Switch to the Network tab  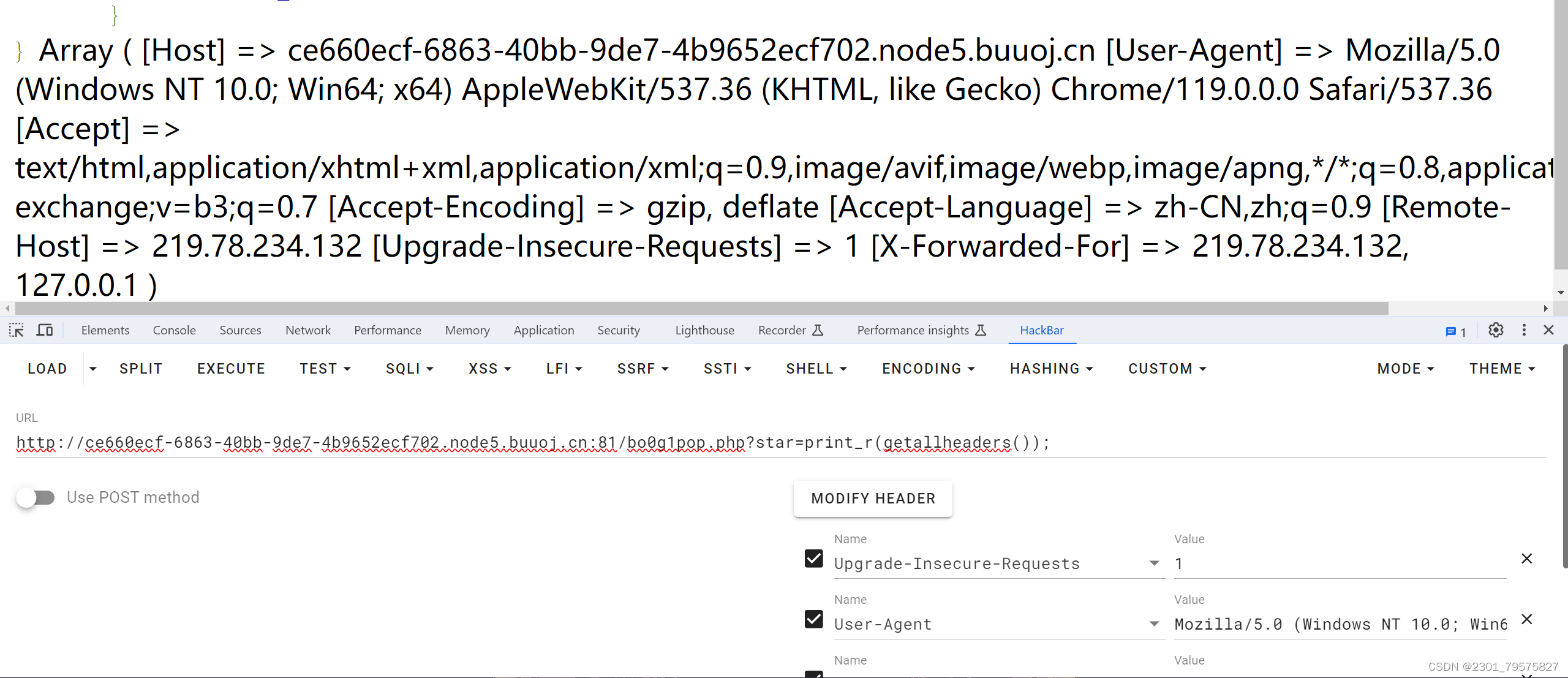307,330
